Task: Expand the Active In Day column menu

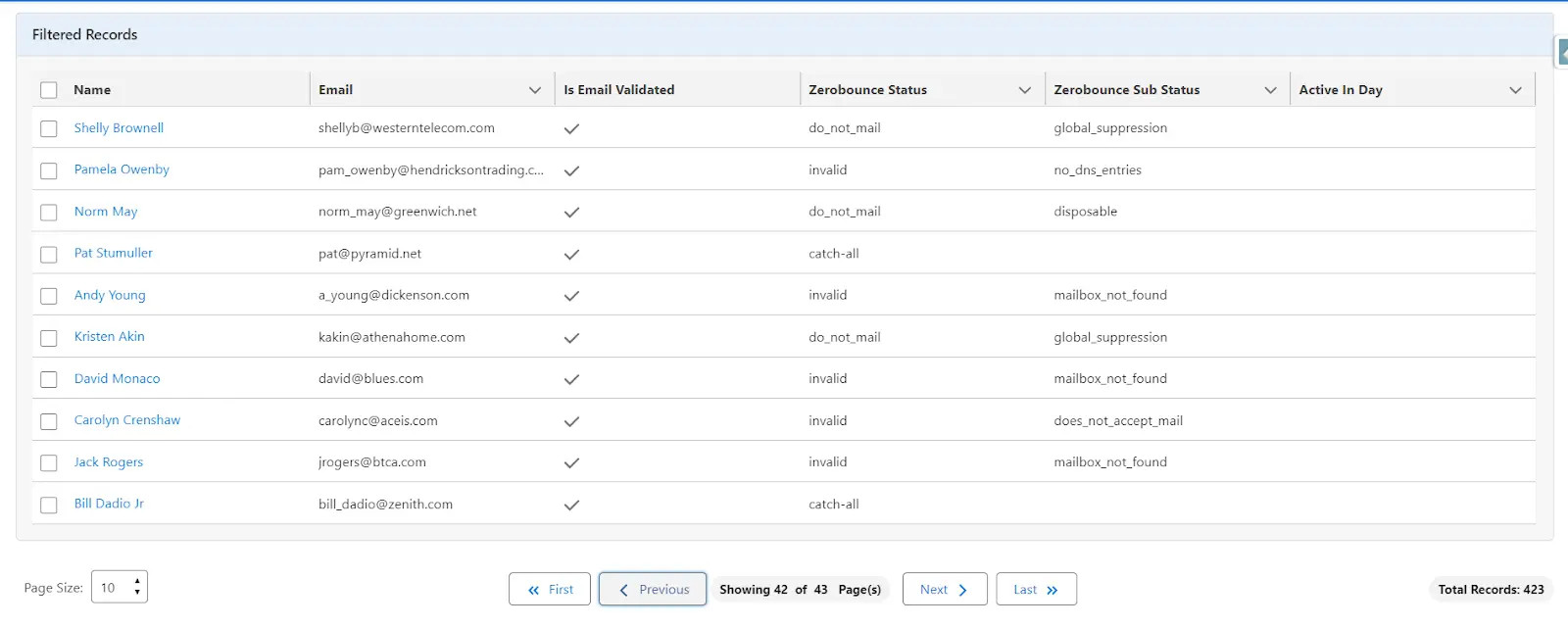Action: click(1515, 90)
